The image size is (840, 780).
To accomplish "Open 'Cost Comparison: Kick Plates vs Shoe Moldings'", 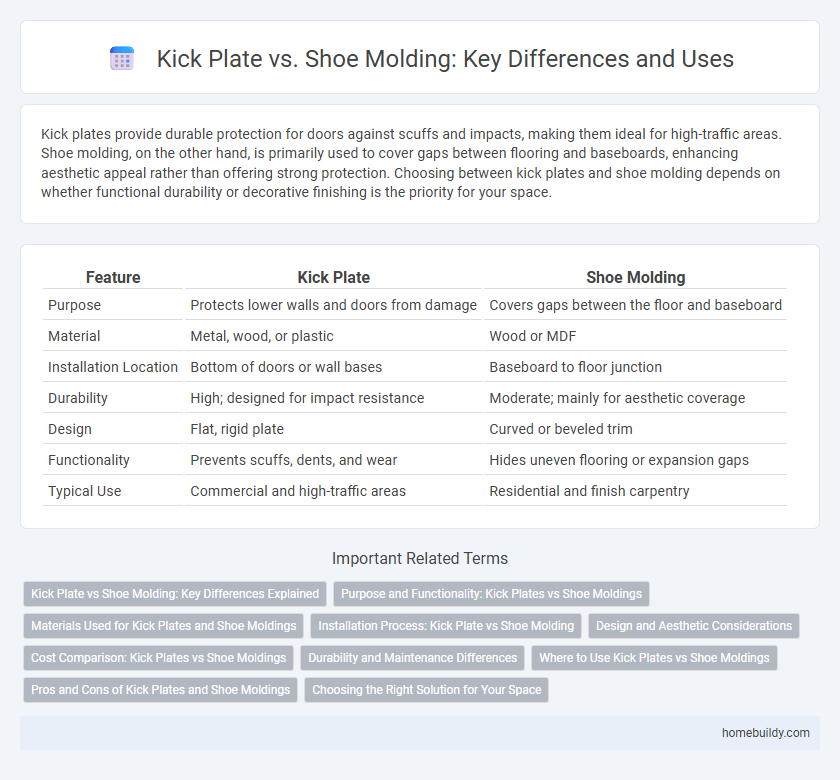I will coord(157,658).
